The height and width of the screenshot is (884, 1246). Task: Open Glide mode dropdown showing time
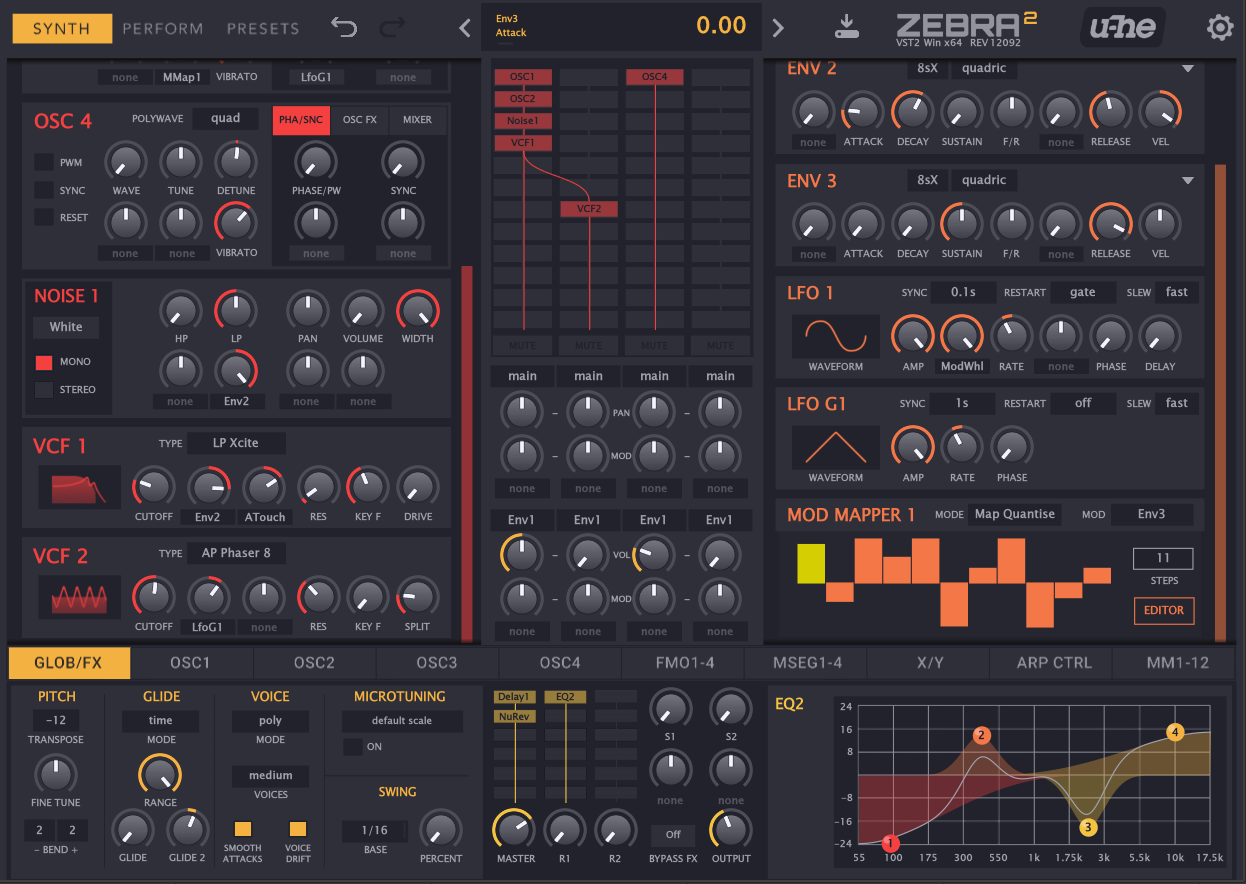tap(160, 721)
